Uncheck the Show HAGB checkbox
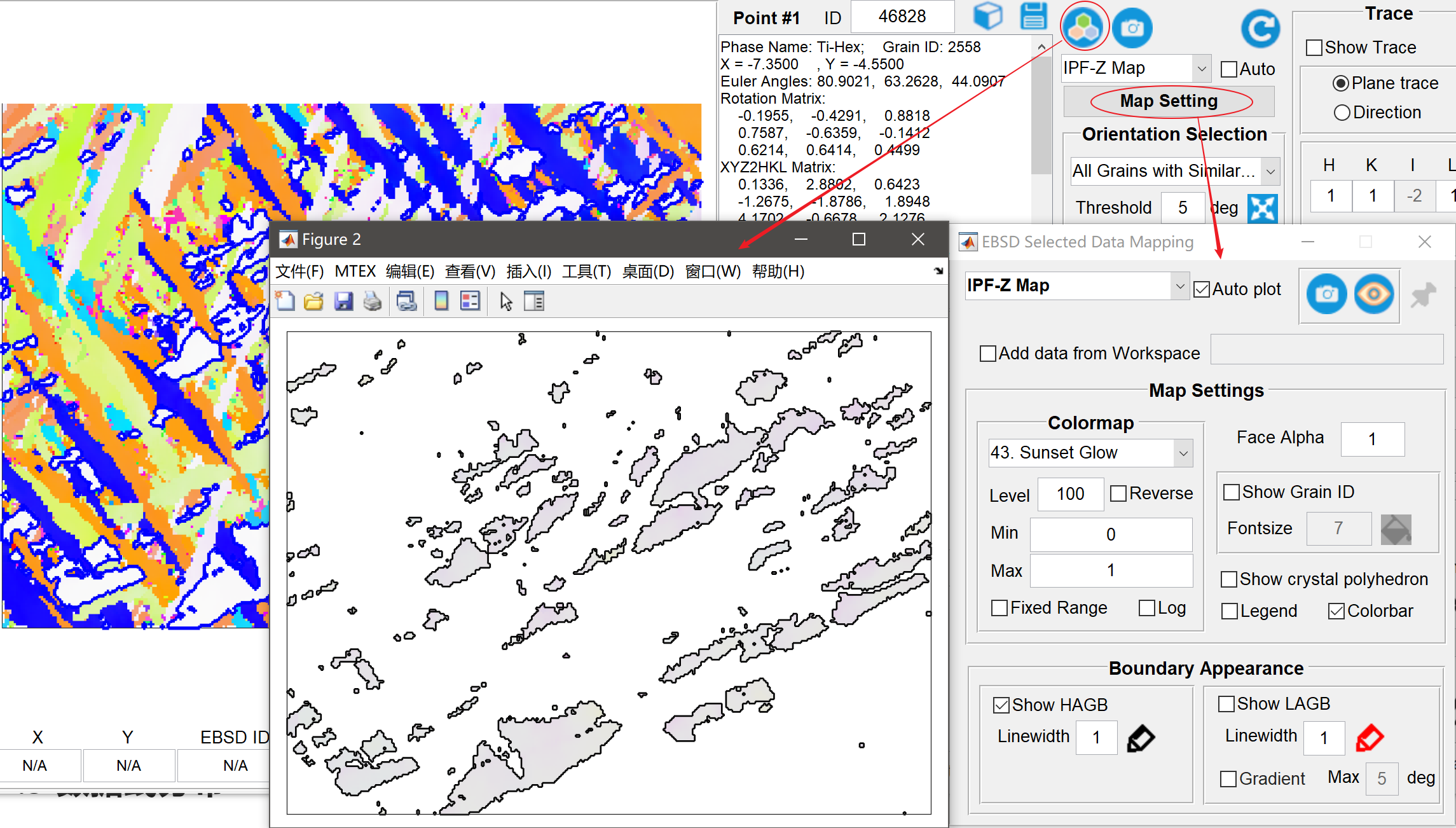This screenshot has height=828, width=1456. 1001,705
